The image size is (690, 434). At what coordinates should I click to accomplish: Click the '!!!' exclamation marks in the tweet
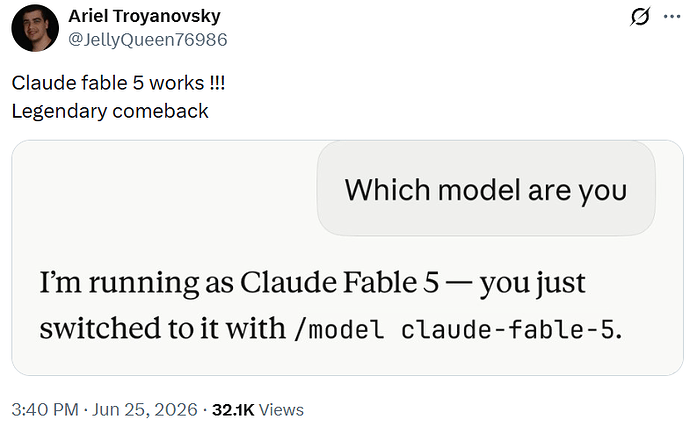tap(217, 83)
